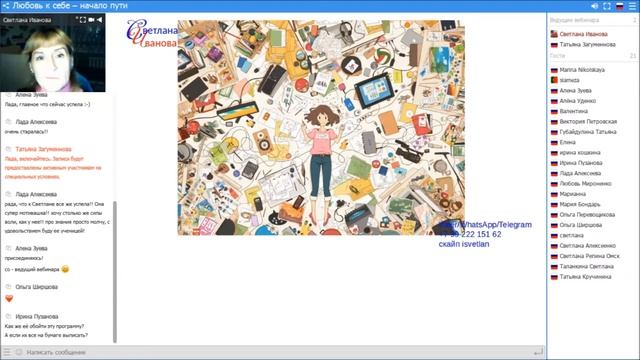640x360 pixels.
Task: Send the message with the enter-arrow icon
Action: pyautogui.click(x=538, y=351)
